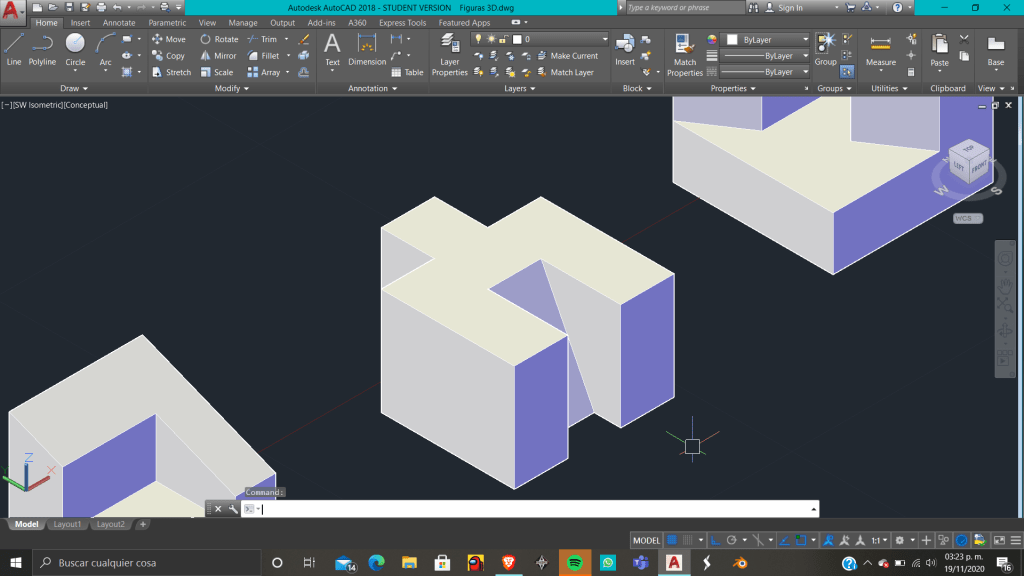1024x576 pixels.
Task: Toggle ortho mode in status bar
Action: coord(716,540)
